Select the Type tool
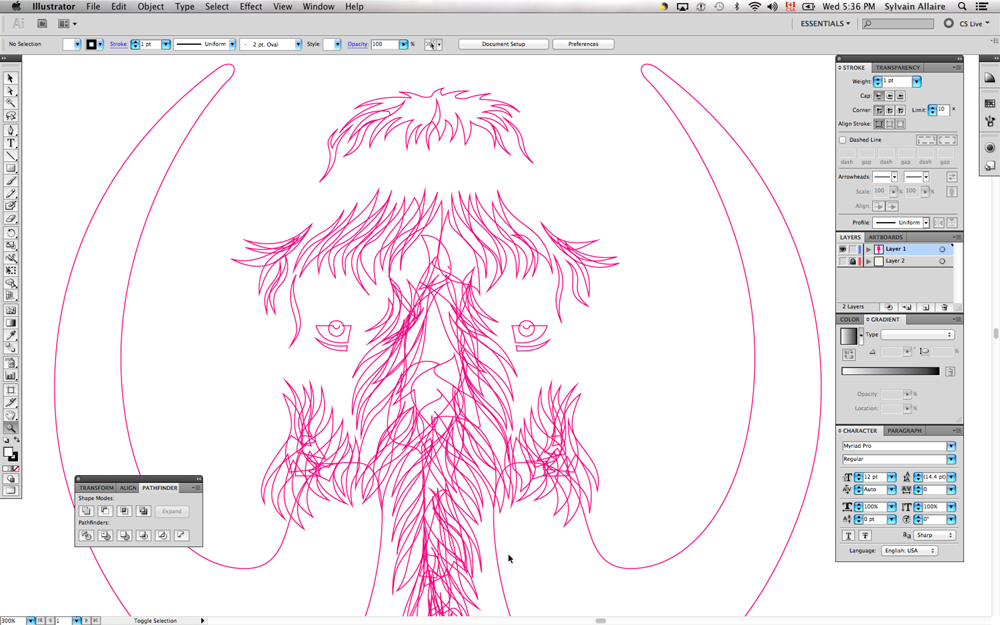 coord(11,143)
